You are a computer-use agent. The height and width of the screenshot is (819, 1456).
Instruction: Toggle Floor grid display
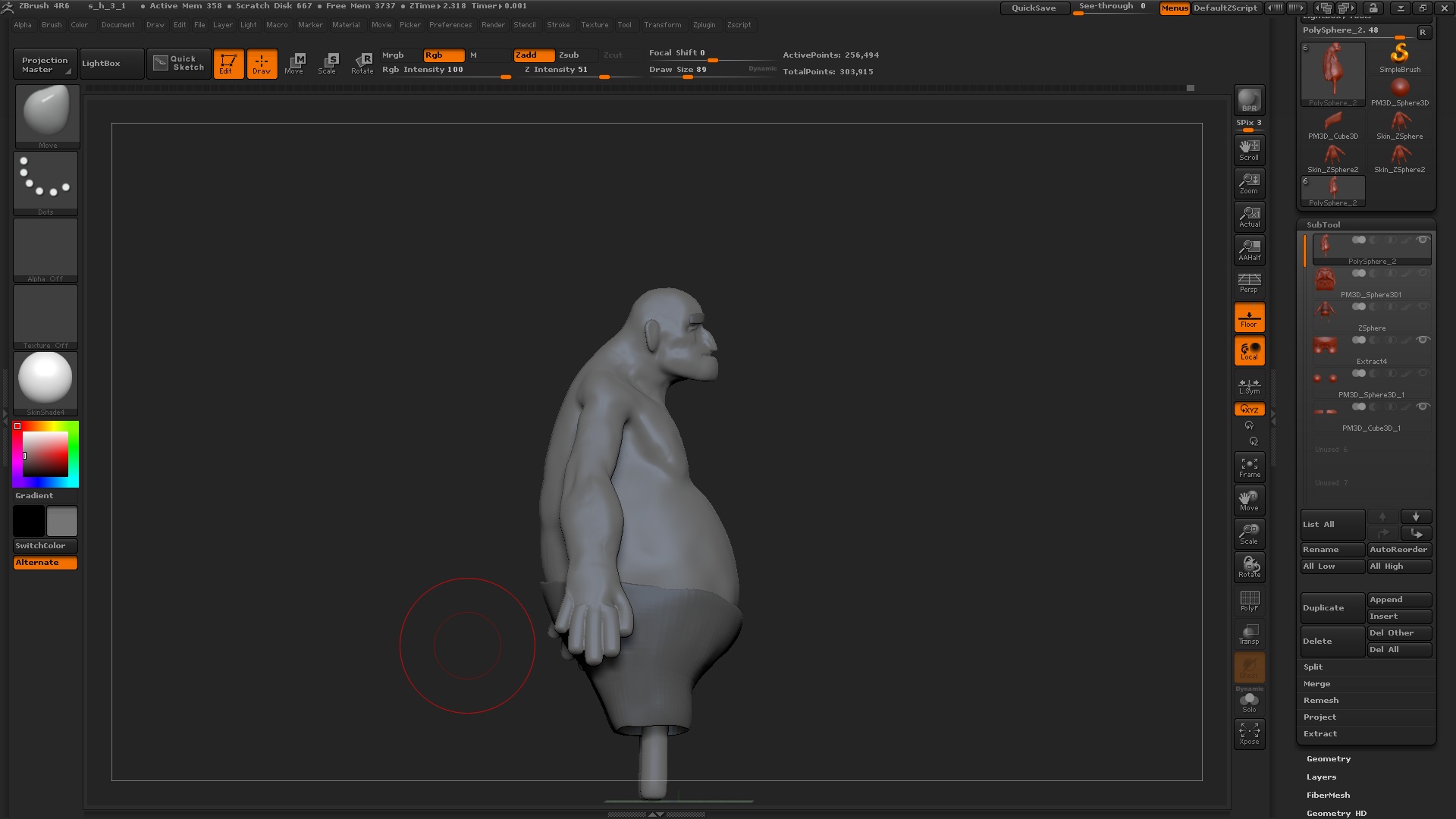point(1249,317)
